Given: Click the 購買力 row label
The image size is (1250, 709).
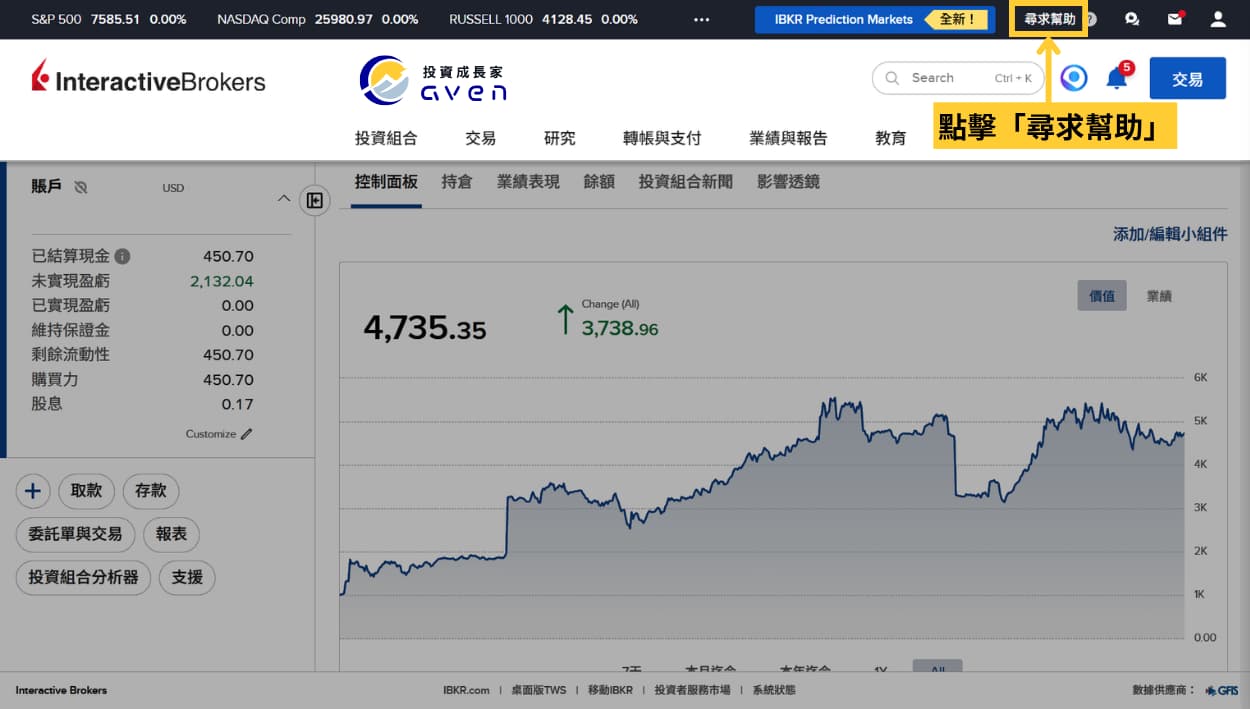Looking at the screenshot, I should click(56, 379).
